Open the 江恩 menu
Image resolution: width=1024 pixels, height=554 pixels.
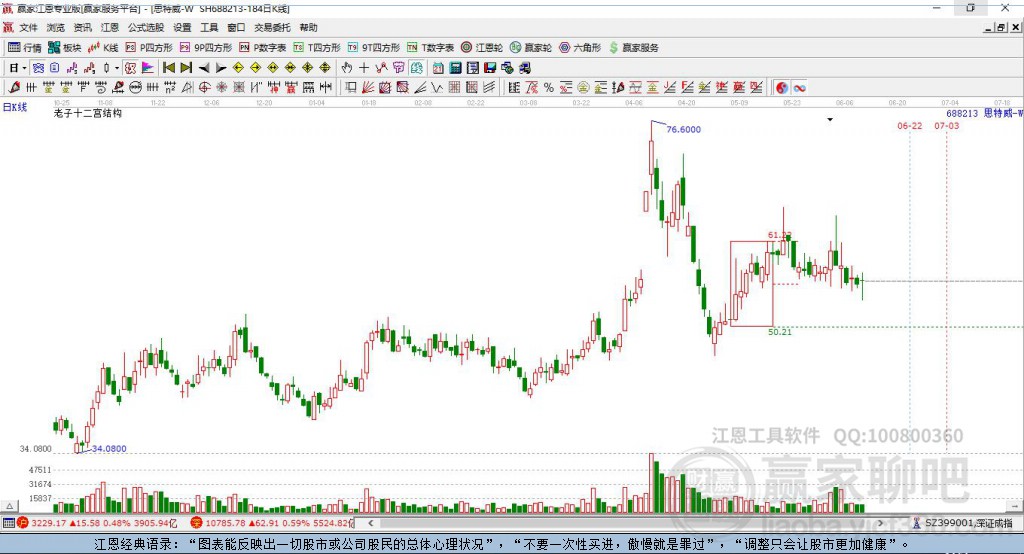[x=110, y=27]
